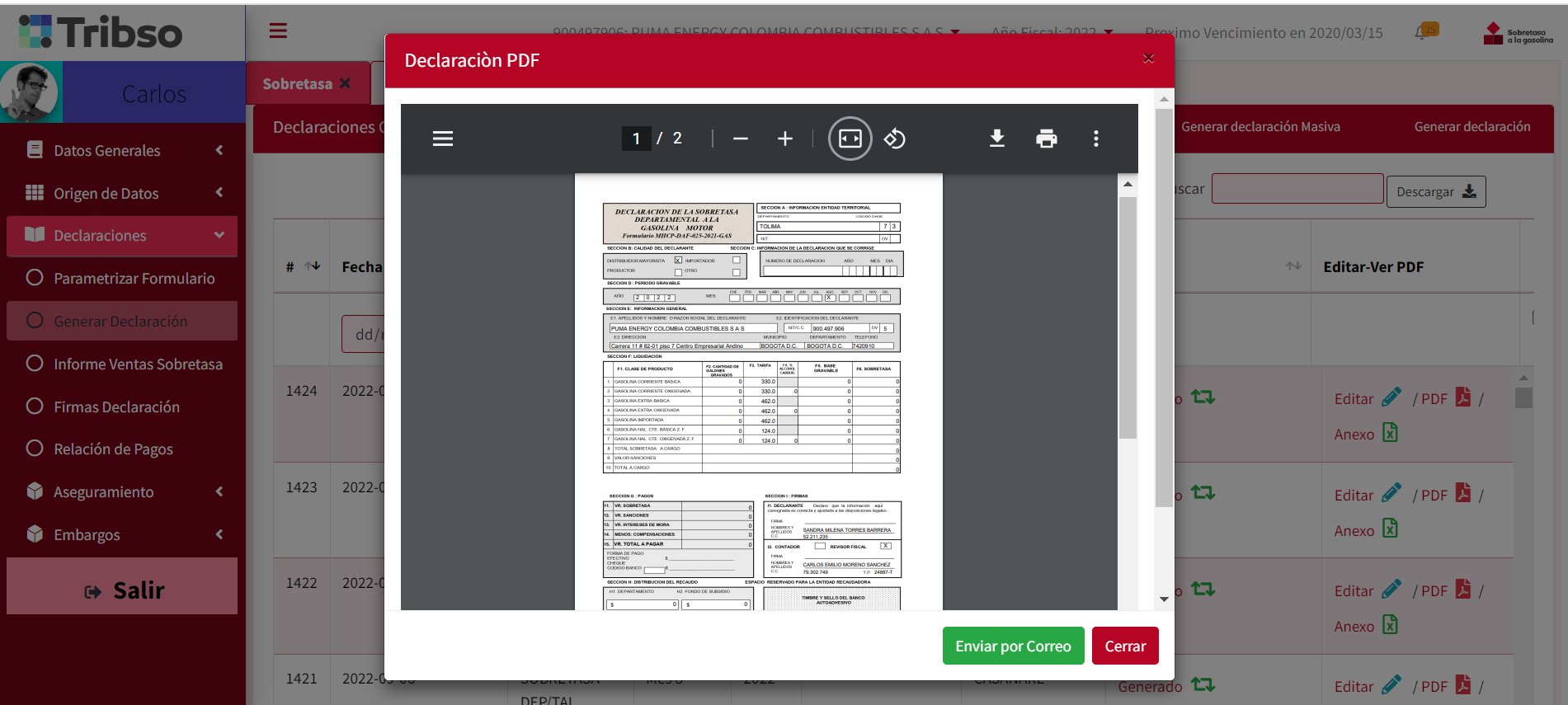Sort column beside Editar-Ver PDF
The width and height of the screenshot is (1568, 705).
(1293, 266)
